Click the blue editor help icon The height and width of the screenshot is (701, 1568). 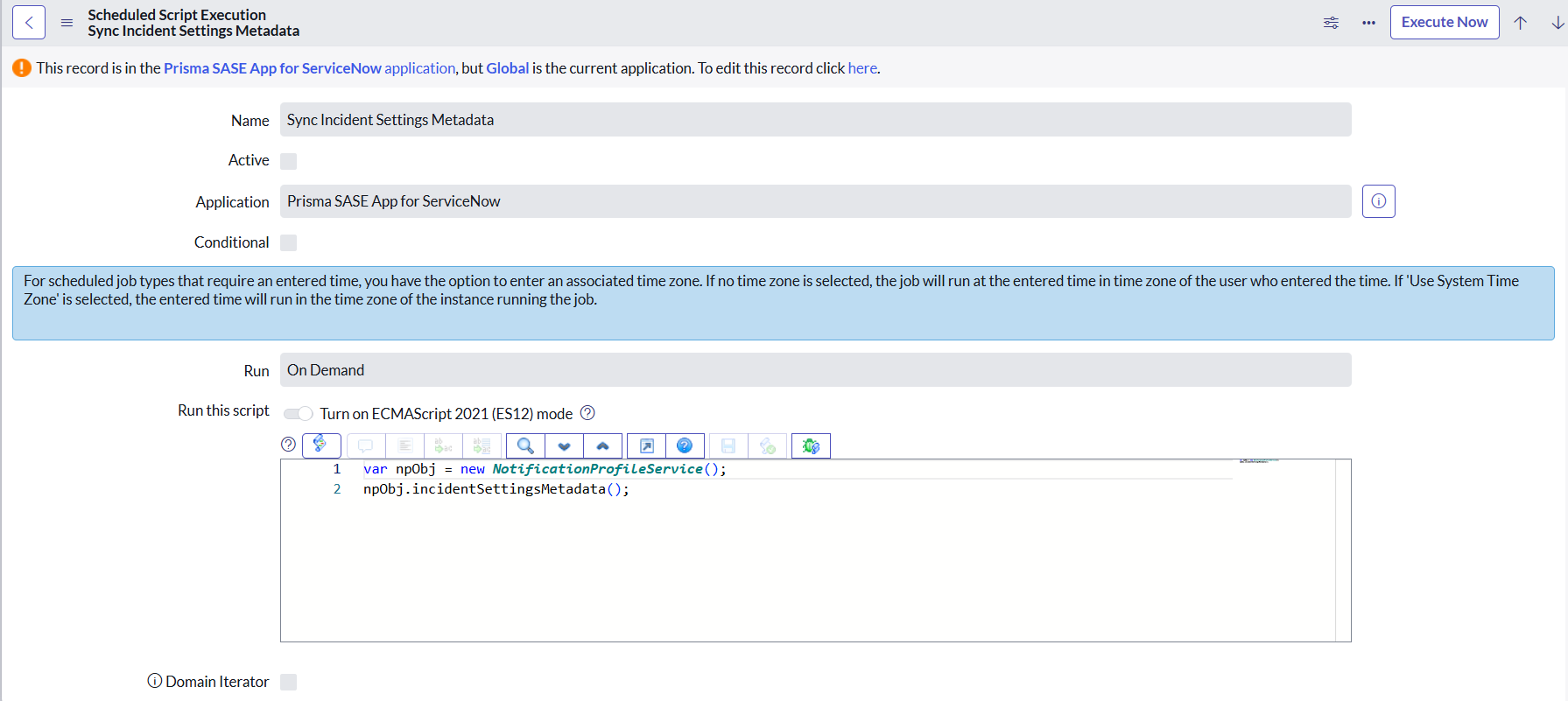(x=685, y=446)
